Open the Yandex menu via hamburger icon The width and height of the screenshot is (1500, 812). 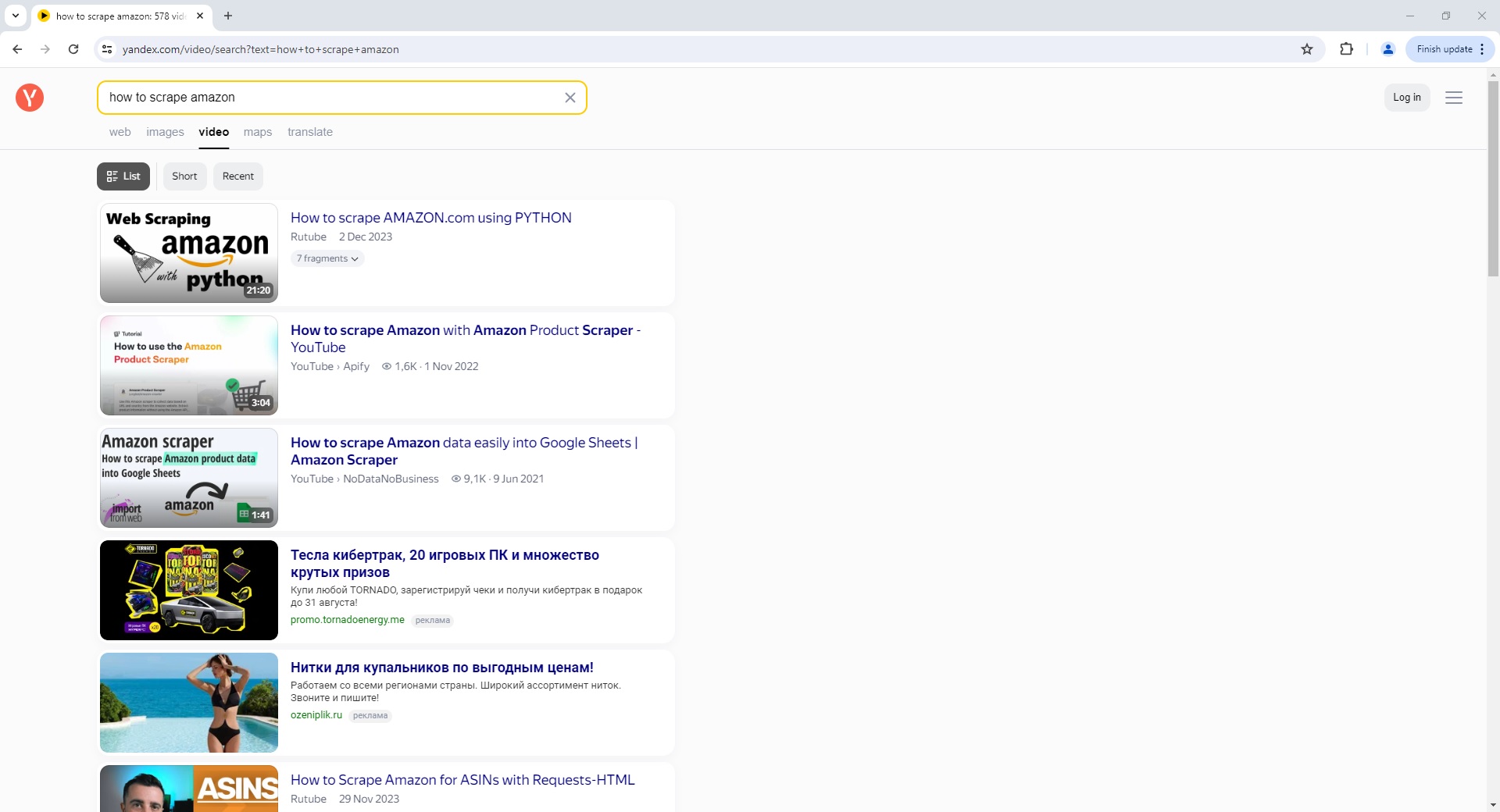[1454, 98]
